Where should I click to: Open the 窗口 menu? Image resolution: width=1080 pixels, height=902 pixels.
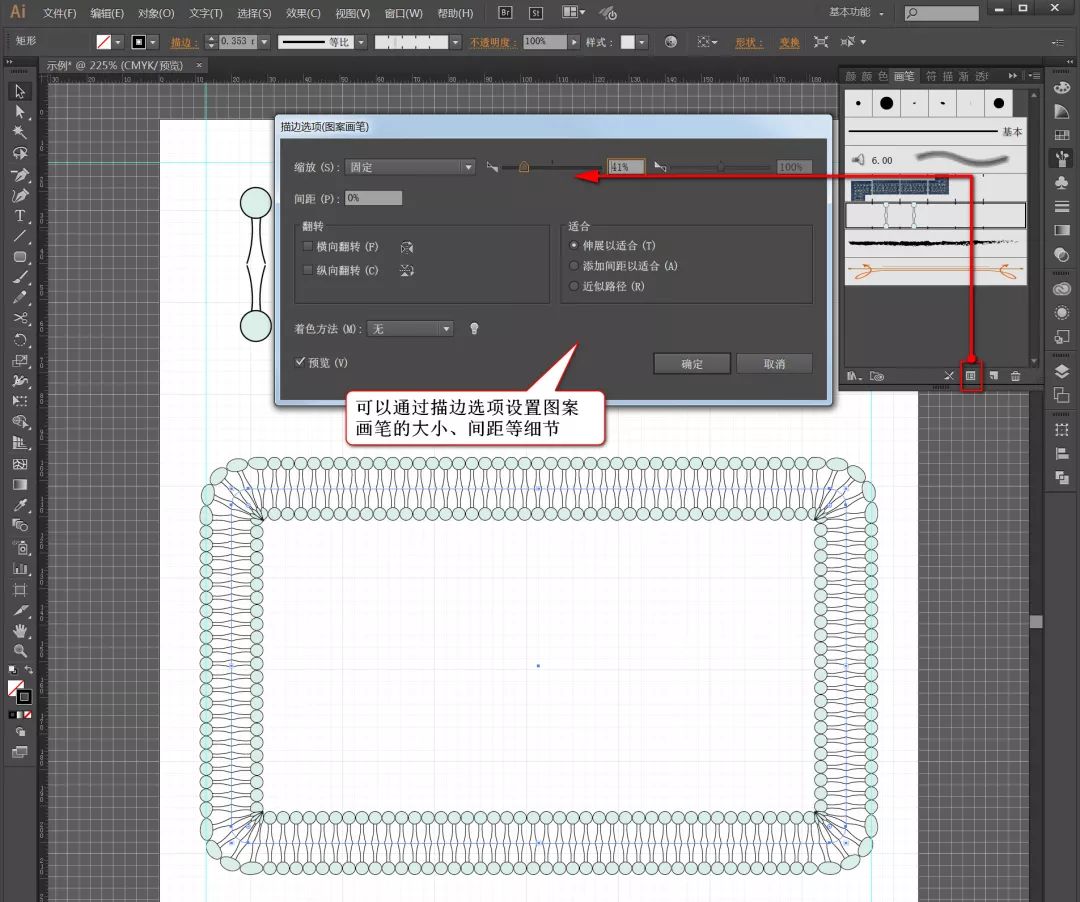point(406,13)
